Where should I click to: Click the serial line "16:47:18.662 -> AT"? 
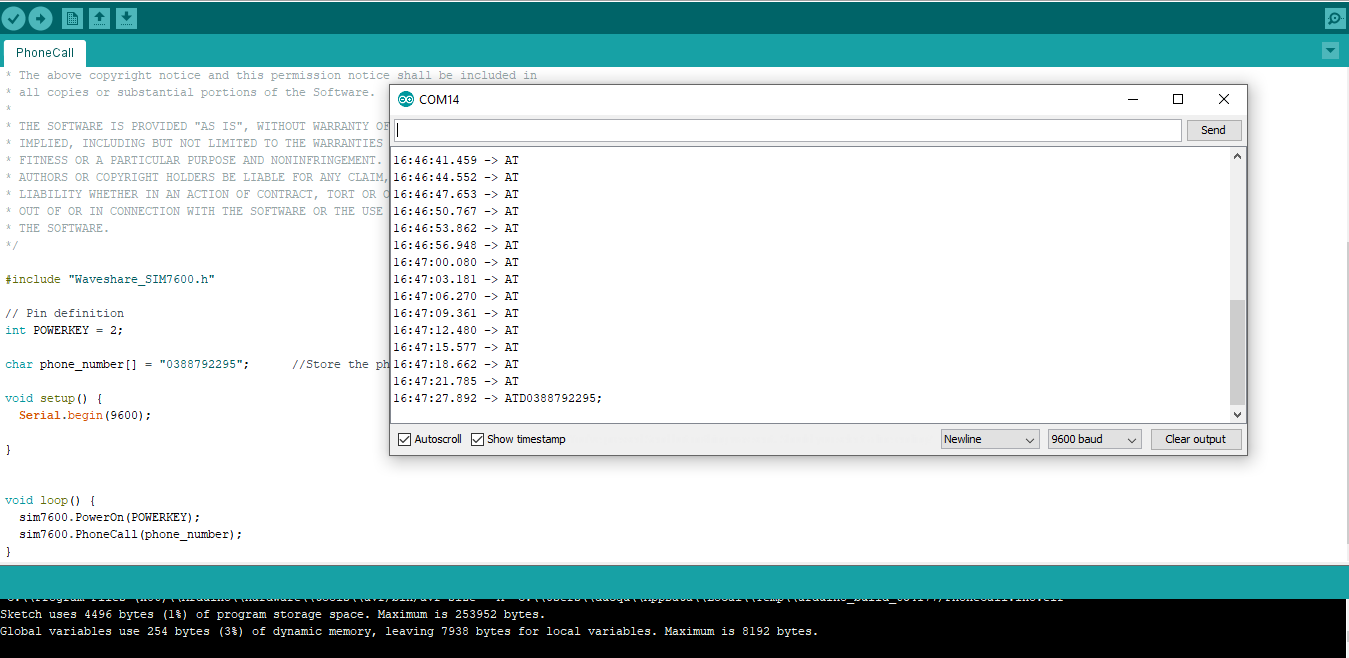coord(456,364)
